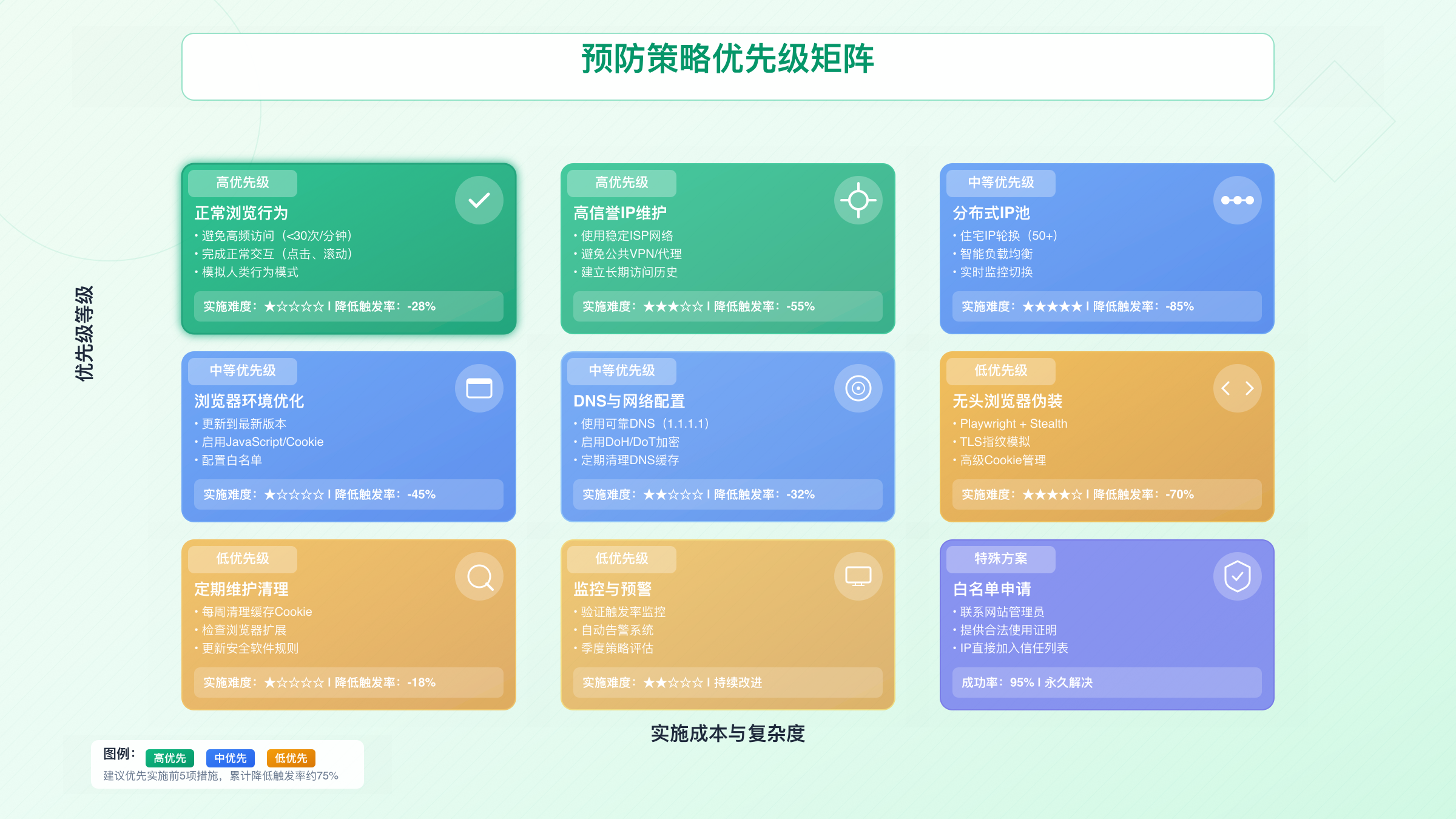Select the crosshair icon on 高信誉IP维护 card

click(x=857, y=199)
